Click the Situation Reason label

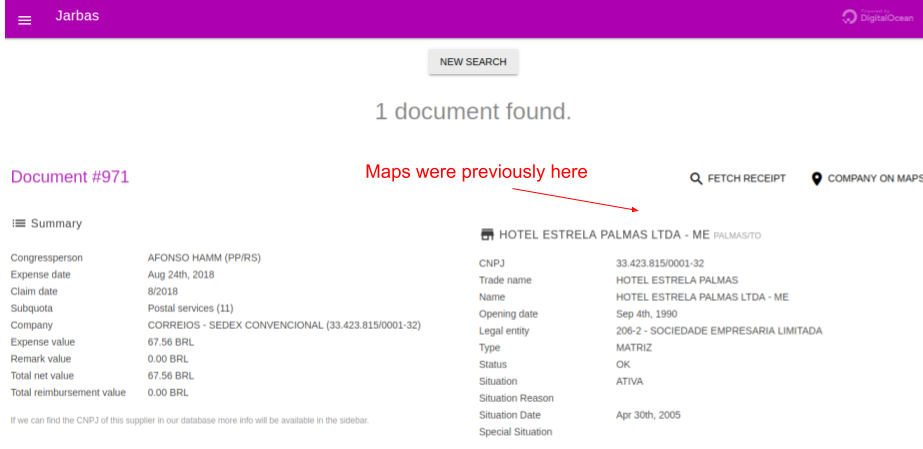[x=516, y=398]
